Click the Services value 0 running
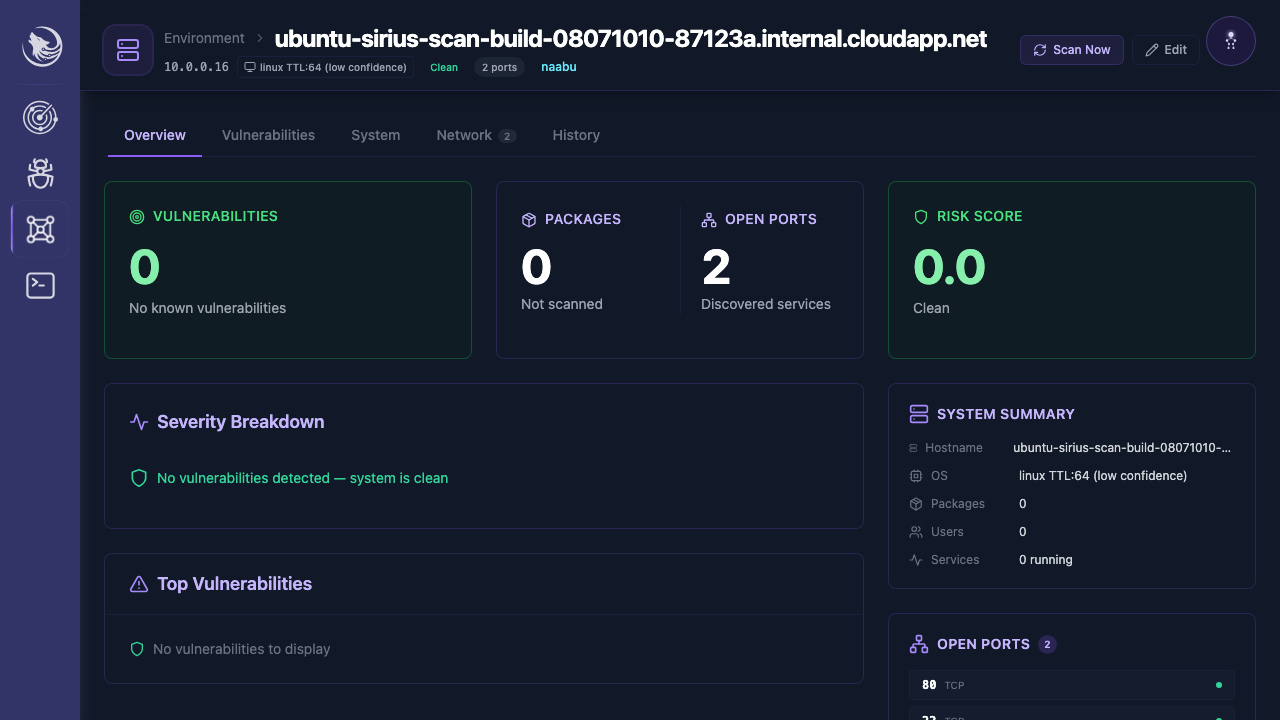1280x720 pixels. [1046, 560]
